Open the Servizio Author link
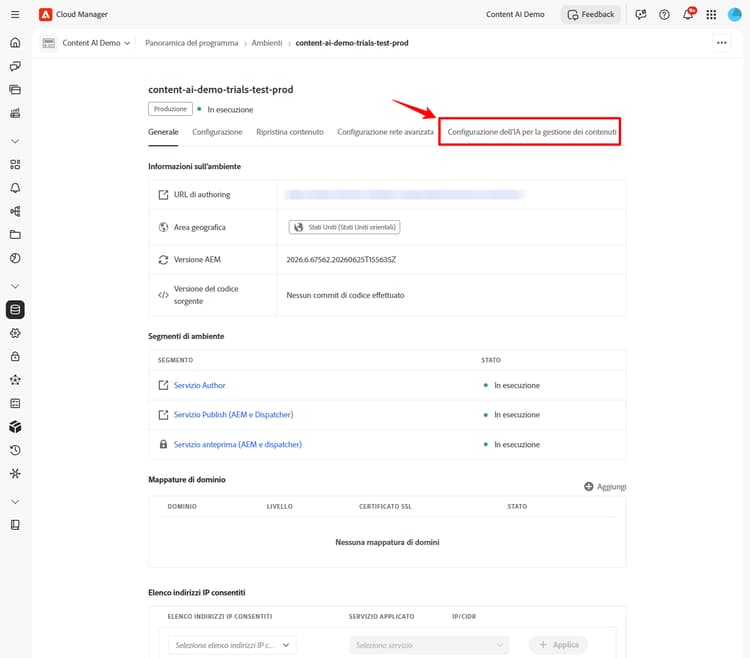Viewport: 750px width, 658px height. click(x=199, y=385)
